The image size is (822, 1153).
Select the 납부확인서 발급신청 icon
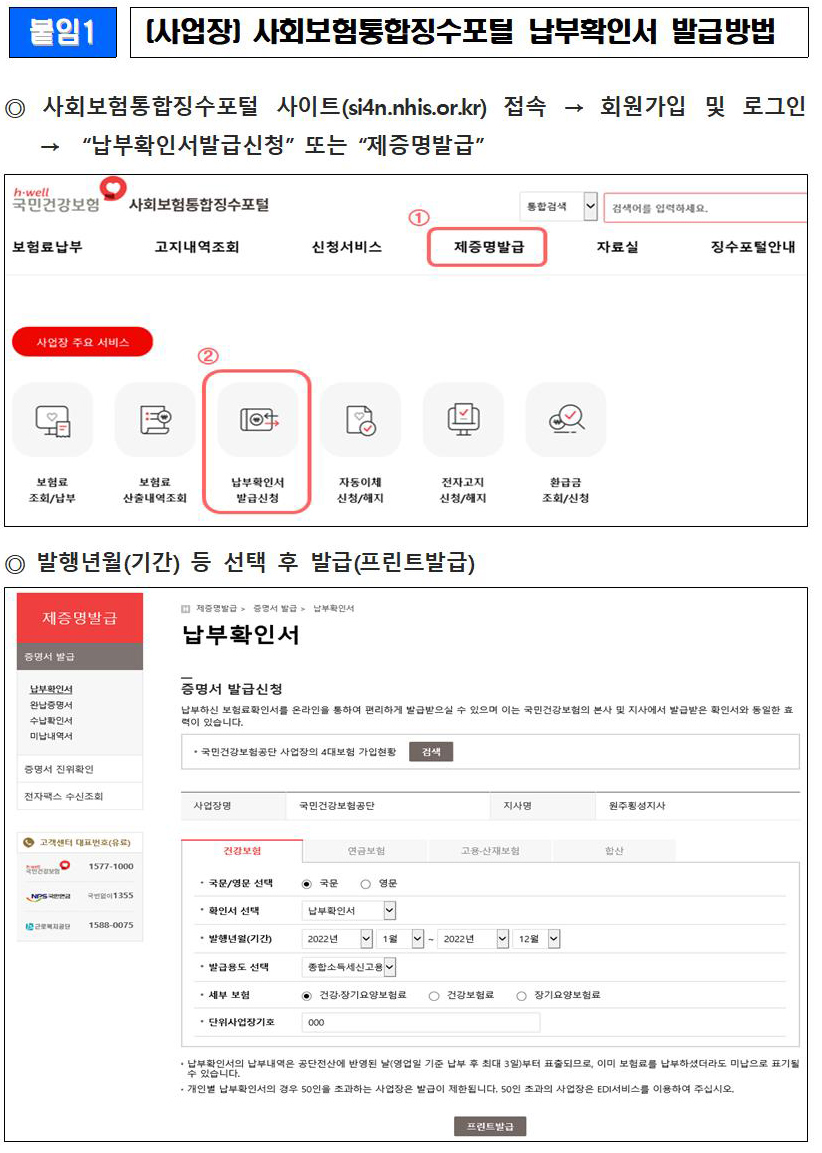tap(257, 420)
